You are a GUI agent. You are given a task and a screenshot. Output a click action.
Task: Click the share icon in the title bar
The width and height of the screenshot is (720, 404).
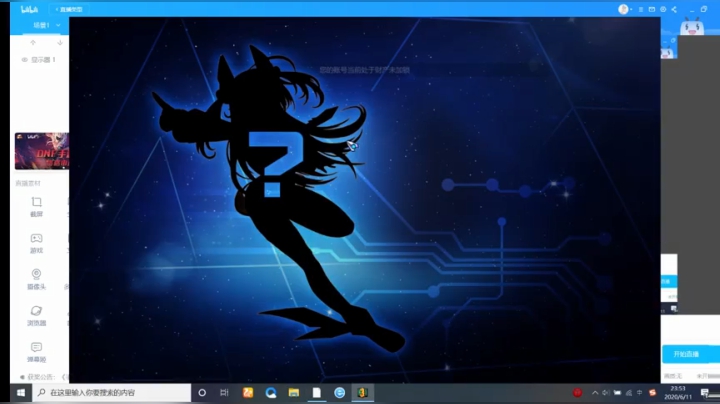pyautogui.click(x=674, y=9)
